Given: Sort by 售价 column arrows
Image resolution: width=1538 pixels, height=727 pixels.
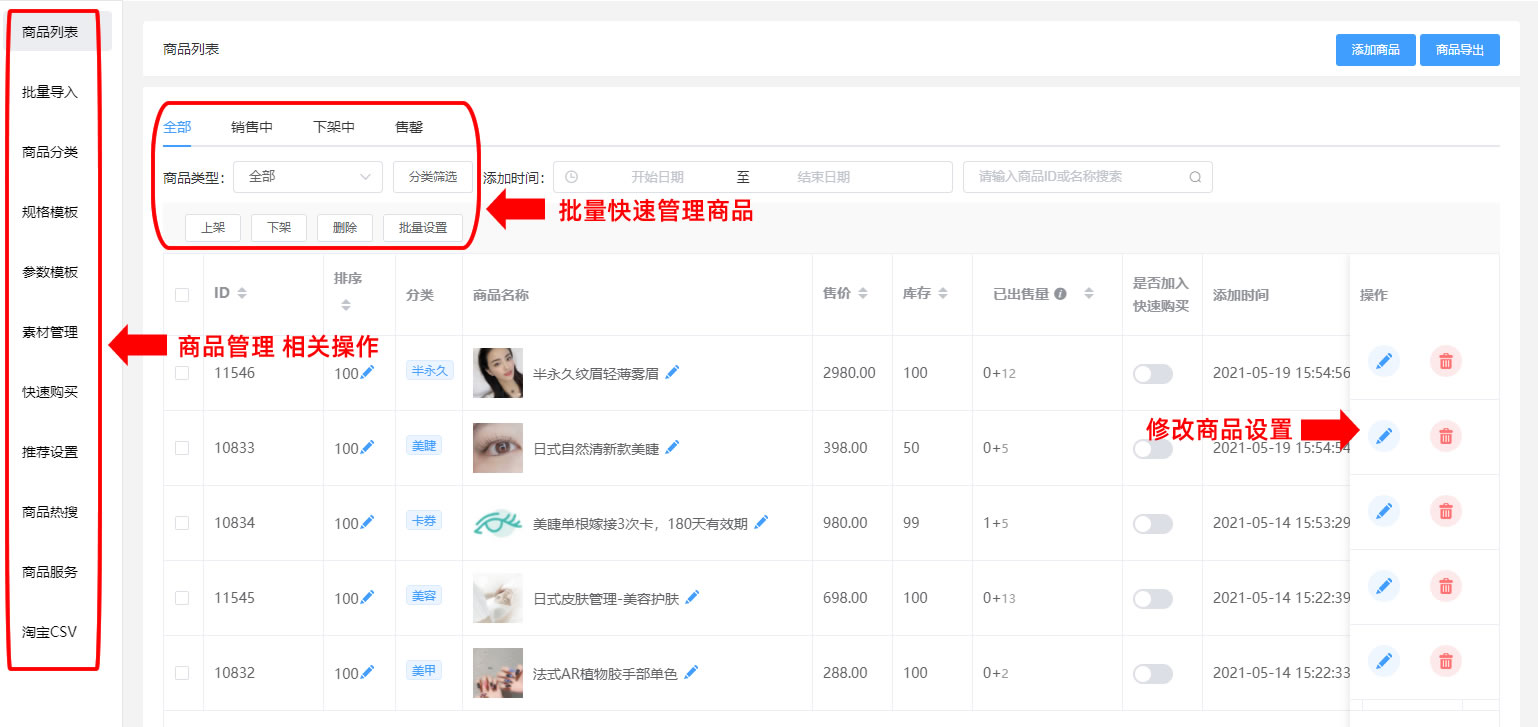Looking at the screenshot, I should (863, 294).
